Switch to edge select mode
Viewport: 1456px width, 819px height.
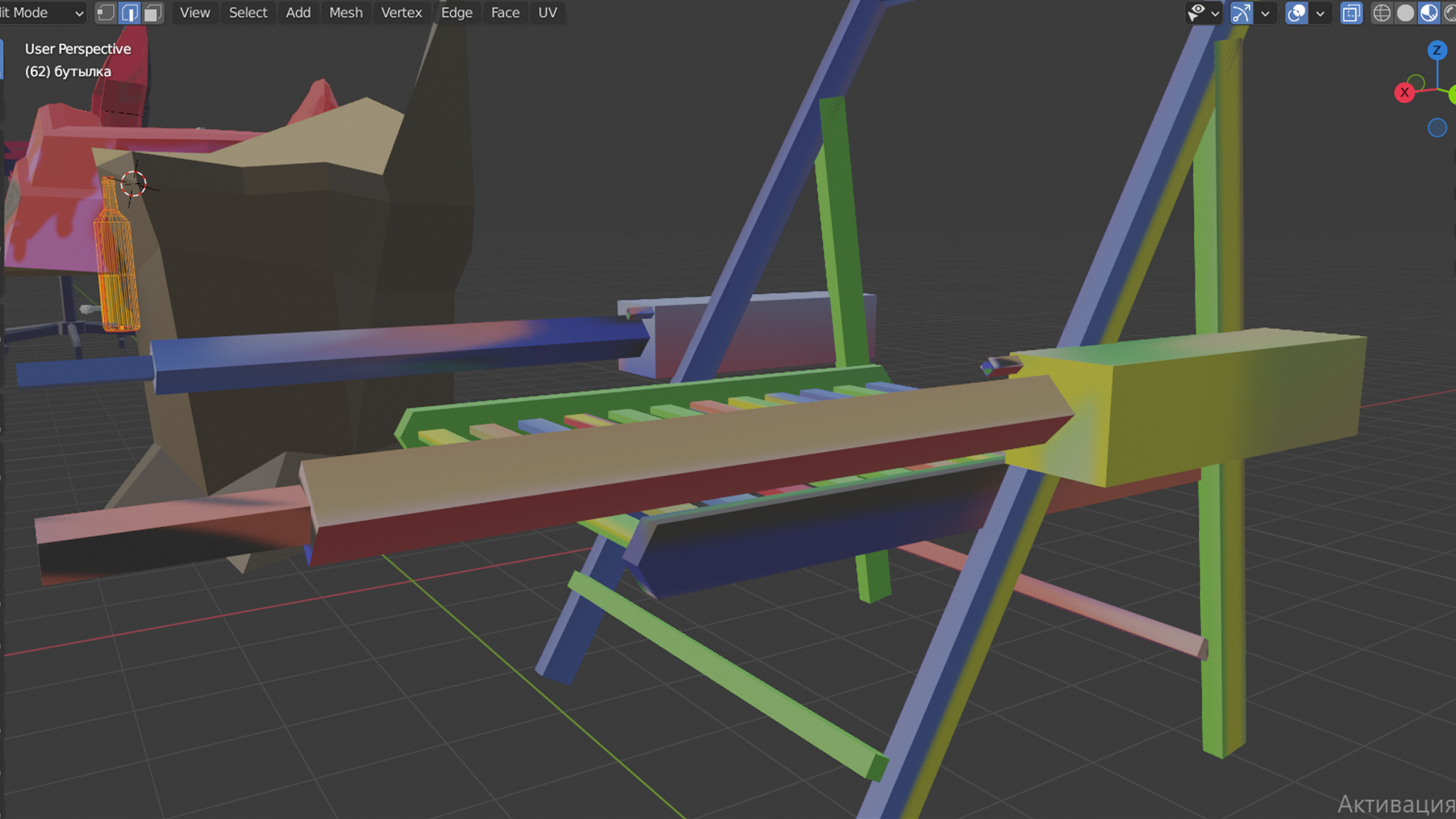(130, 13)
